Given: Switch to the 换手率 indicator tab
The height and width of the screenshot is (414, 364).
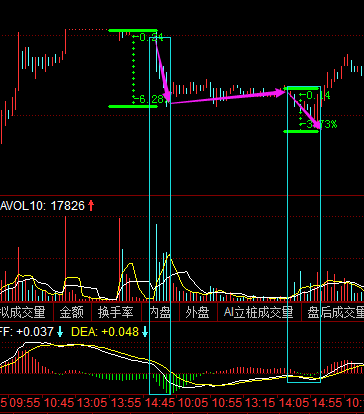Looking at the screenshot, I should [116, 312].
